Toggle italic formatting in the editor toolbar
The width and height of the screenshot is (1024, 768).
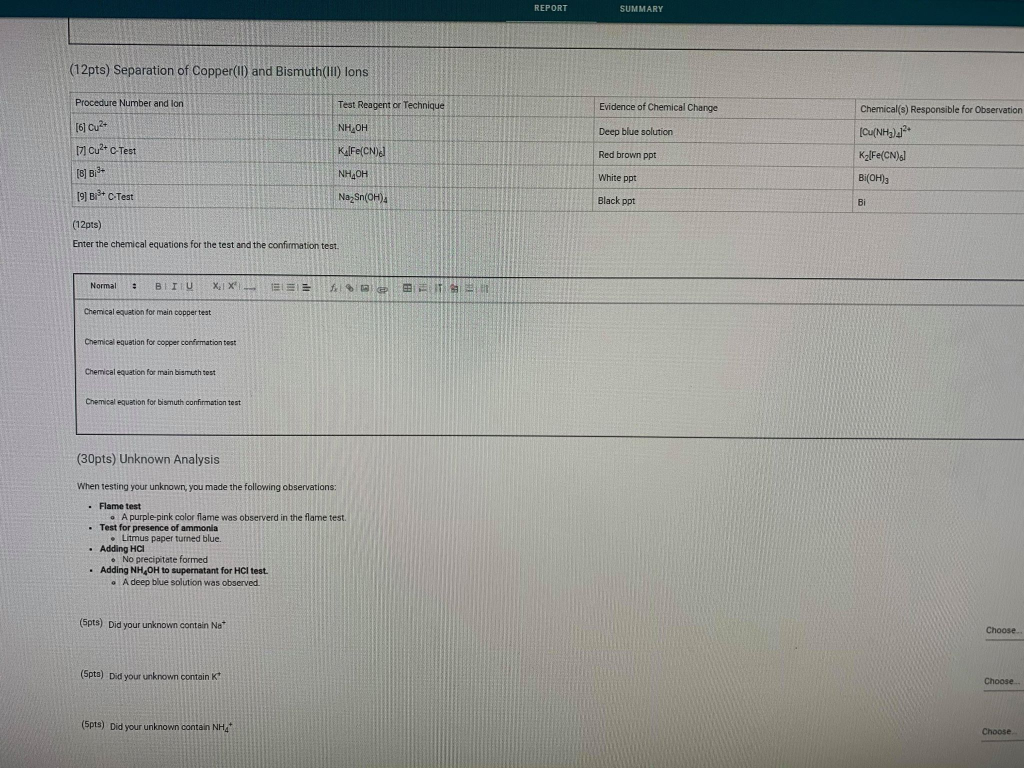click(174, 287)
